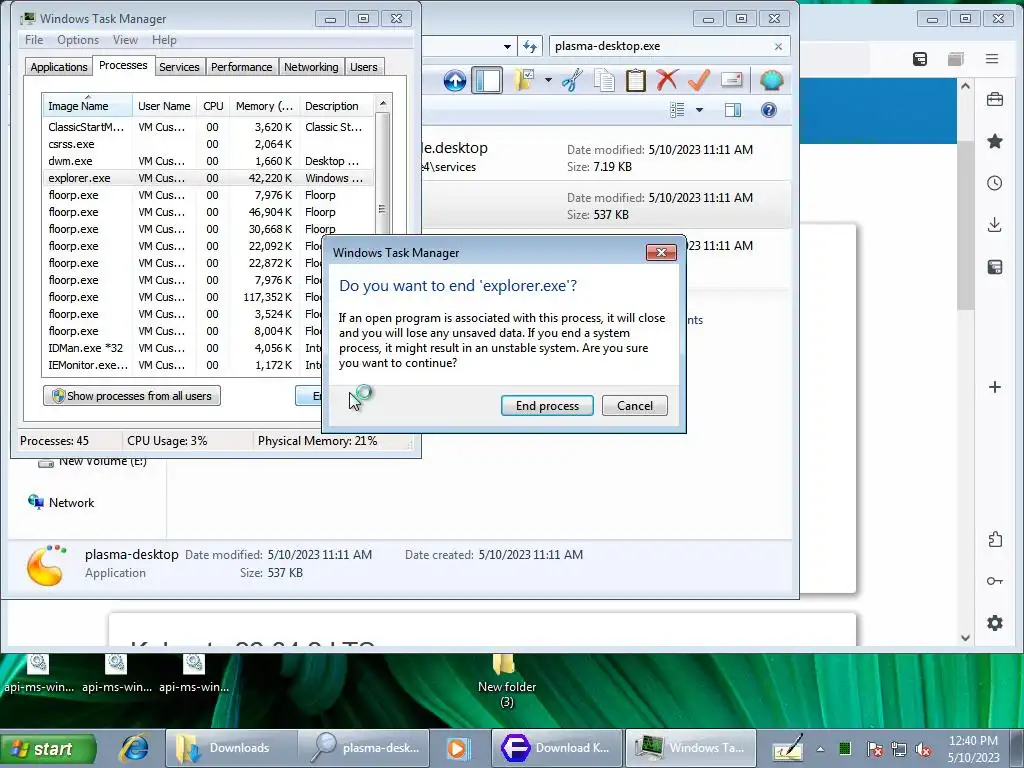
Task: Launch Internet Explorer from the taskbar
Action: 134,748
